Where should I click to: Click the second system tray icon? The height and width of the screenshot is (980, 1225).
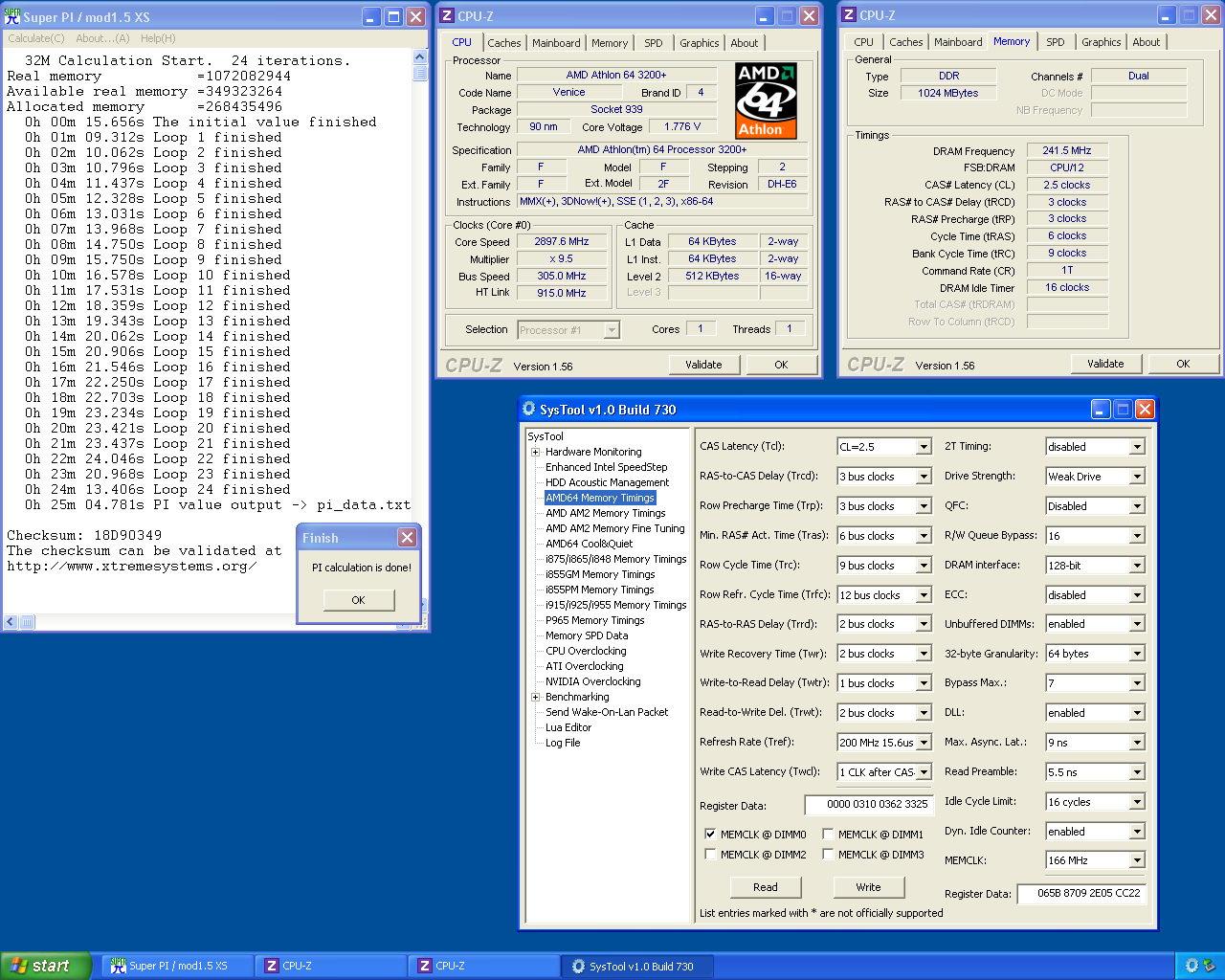(x=1212, y=966)
